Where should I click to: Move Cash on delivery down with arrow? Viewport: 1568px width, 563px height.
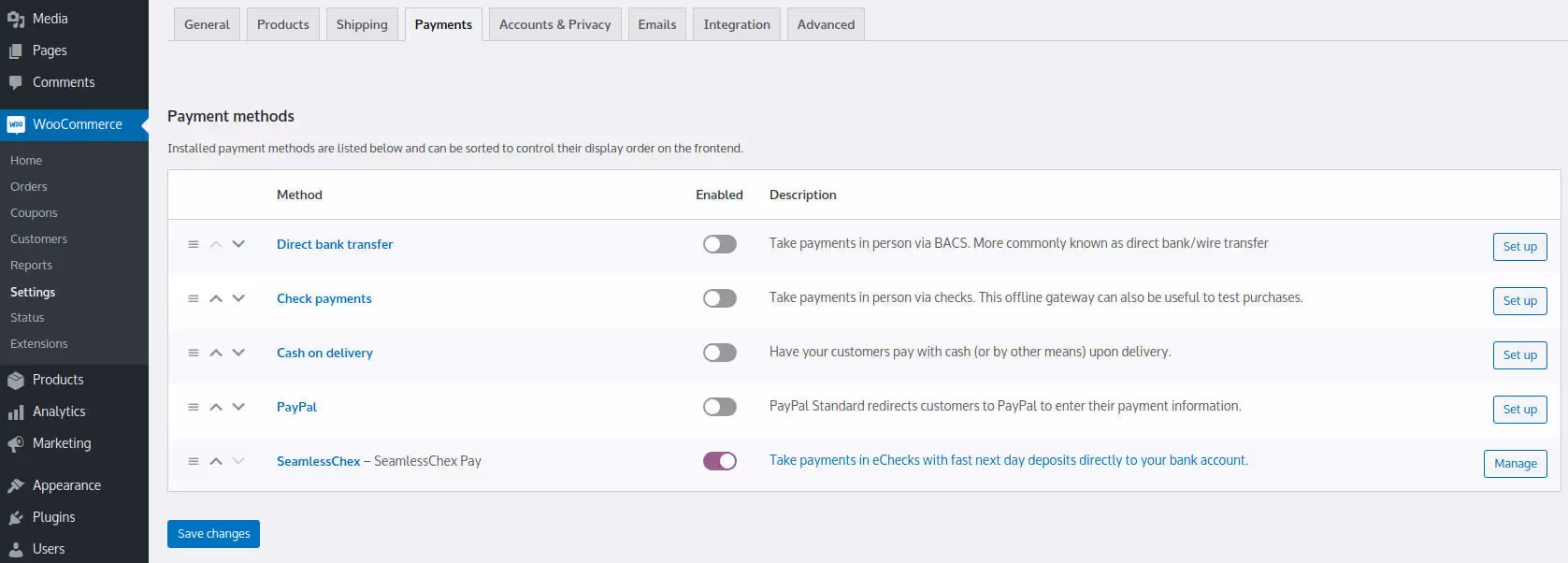pyautogui.click(x=238, y=353)
